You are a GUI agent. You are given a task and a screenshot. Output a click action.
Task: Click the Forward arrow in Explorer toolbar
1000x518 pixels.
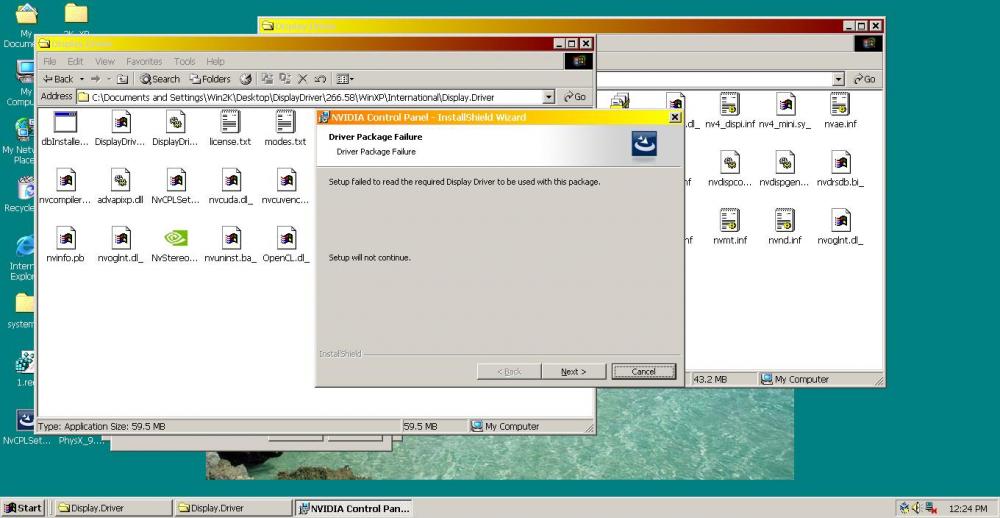[95, 79]
